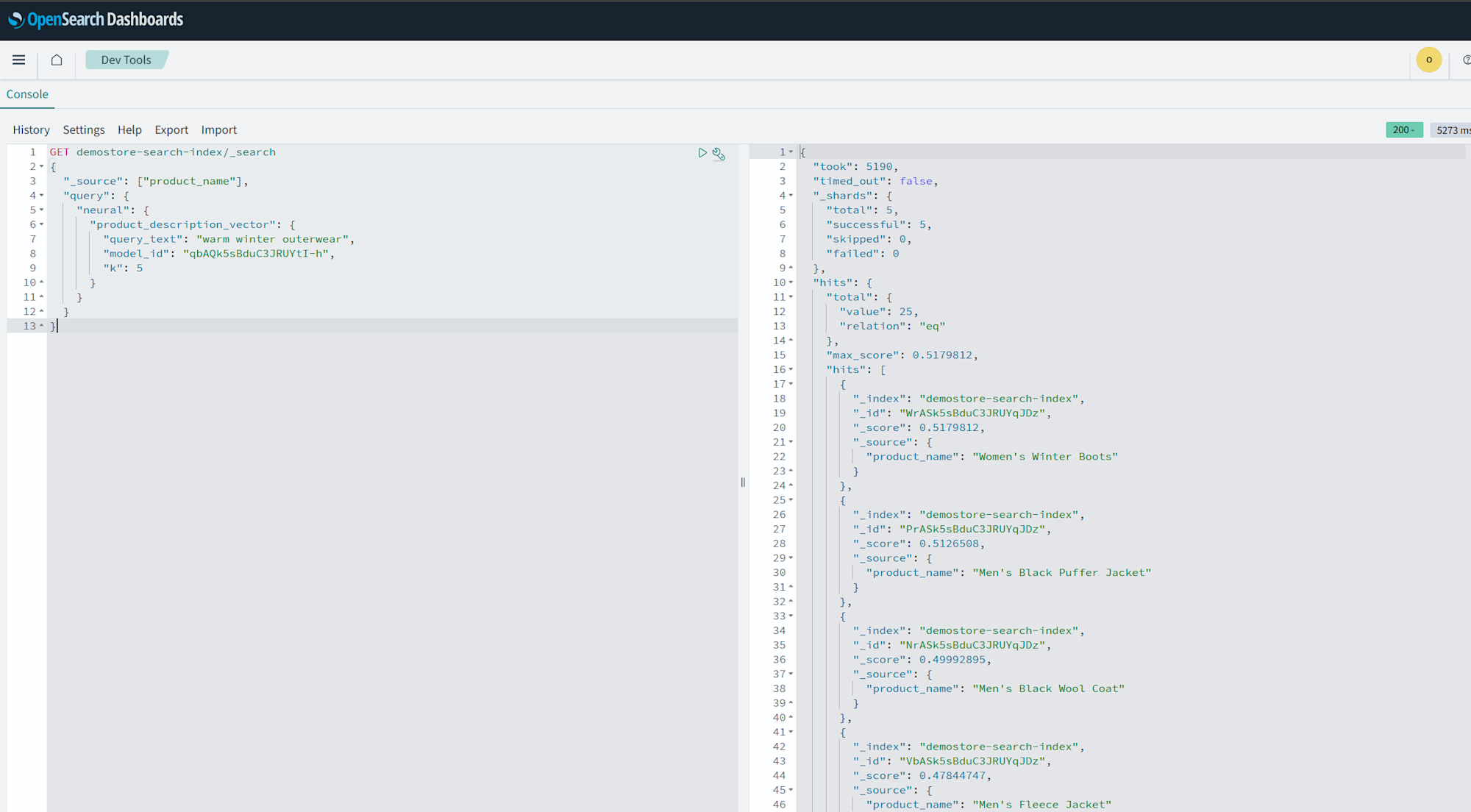
Task: Open the wrench actions menu icon
Action: pos(719,154)
